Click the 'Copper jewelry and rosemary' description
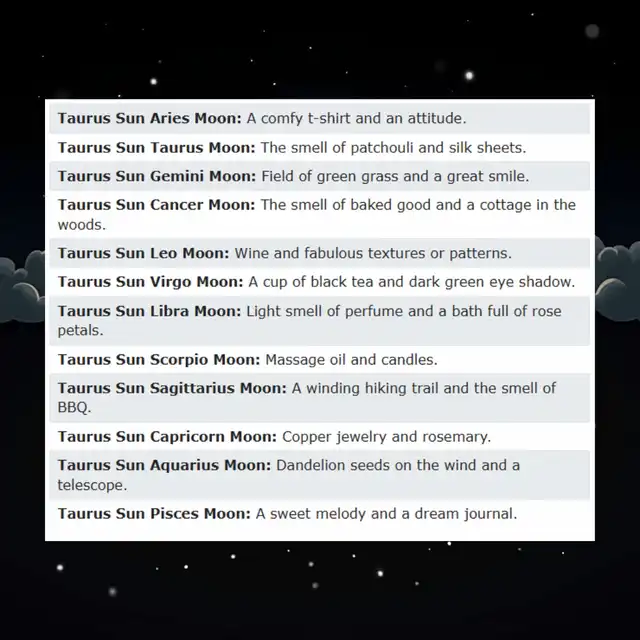The width and height of the screenshot is (640, 640). tap(386, 437)
